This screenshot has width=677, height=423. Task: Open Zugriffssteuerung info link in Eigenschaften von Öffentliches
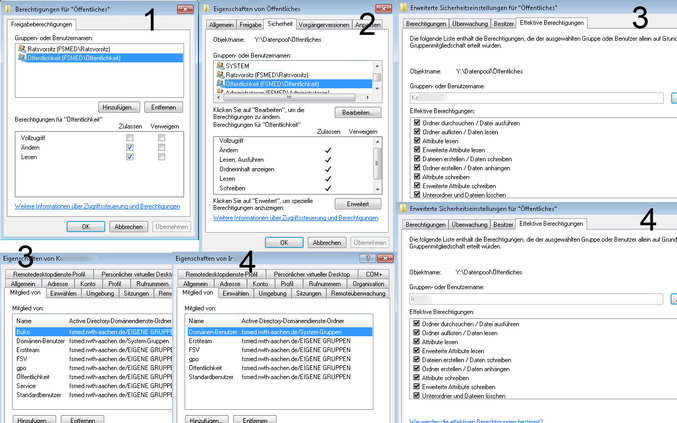pos(296,218)
